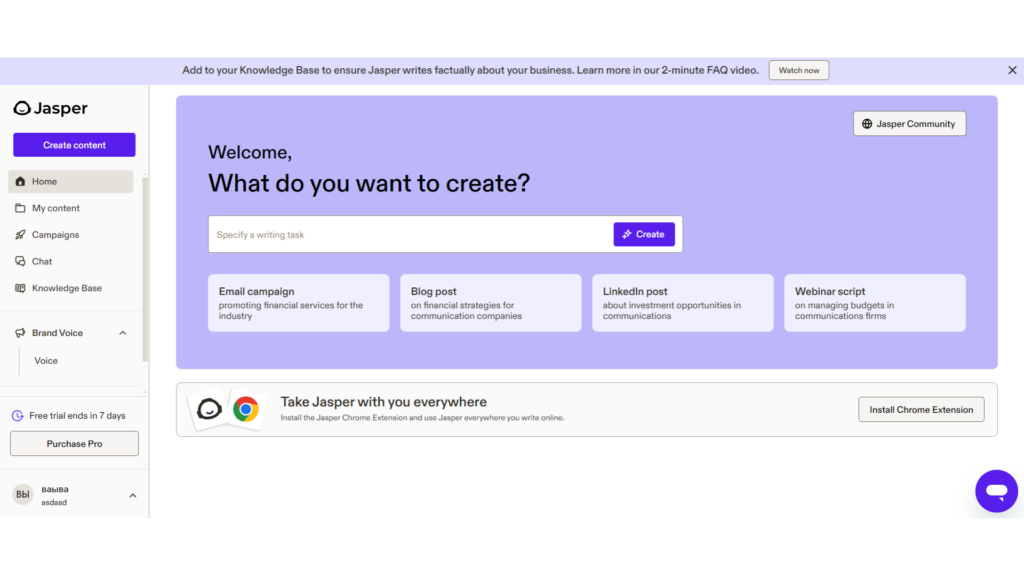Click the Create content button
Screen dimensions: 1024x576
pos(74,145)
